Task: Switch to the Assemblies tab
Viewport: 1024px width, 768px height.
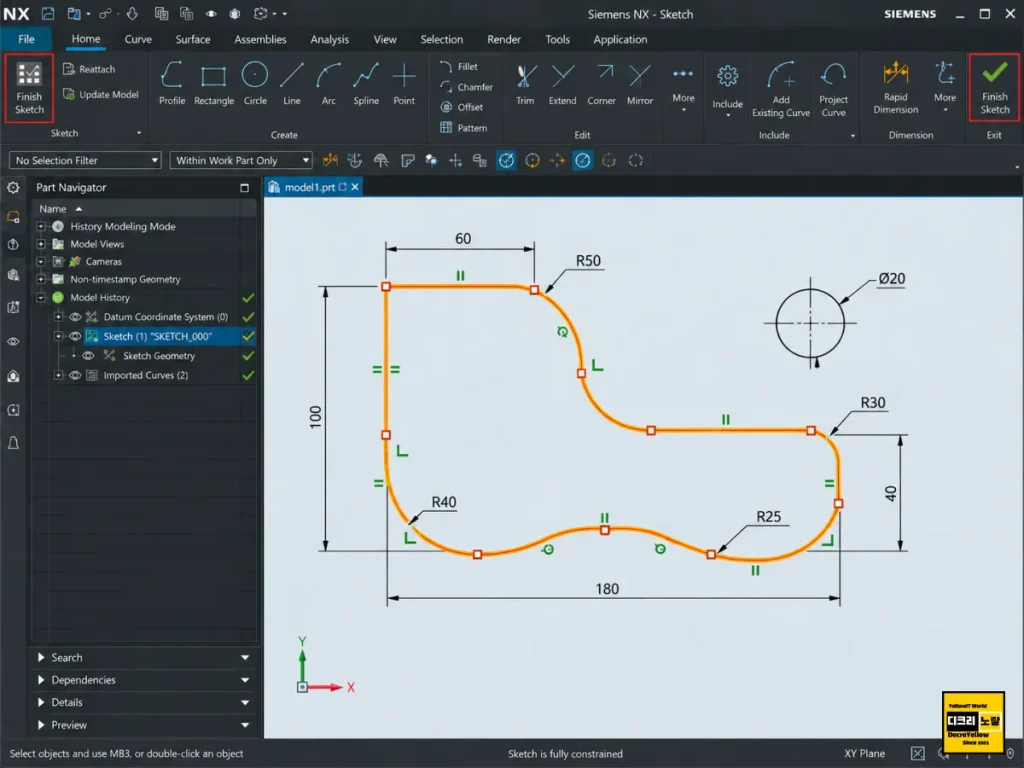Action: (x=260, y=39)
